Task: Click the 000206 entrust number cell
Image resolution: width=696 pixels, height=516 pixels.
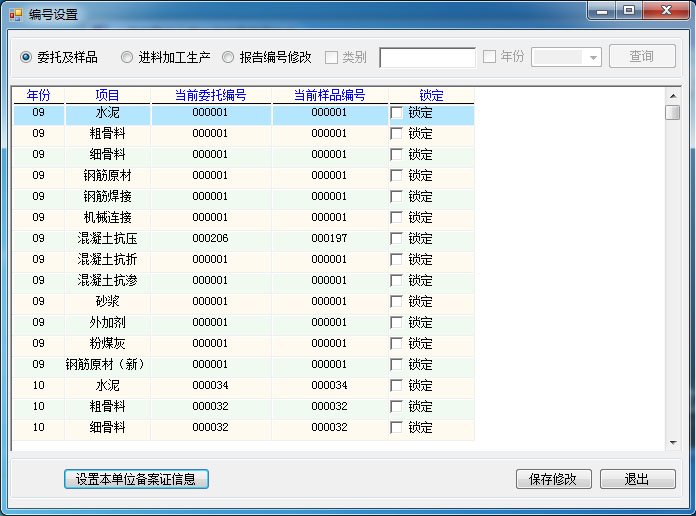Action: click(210, 239)
